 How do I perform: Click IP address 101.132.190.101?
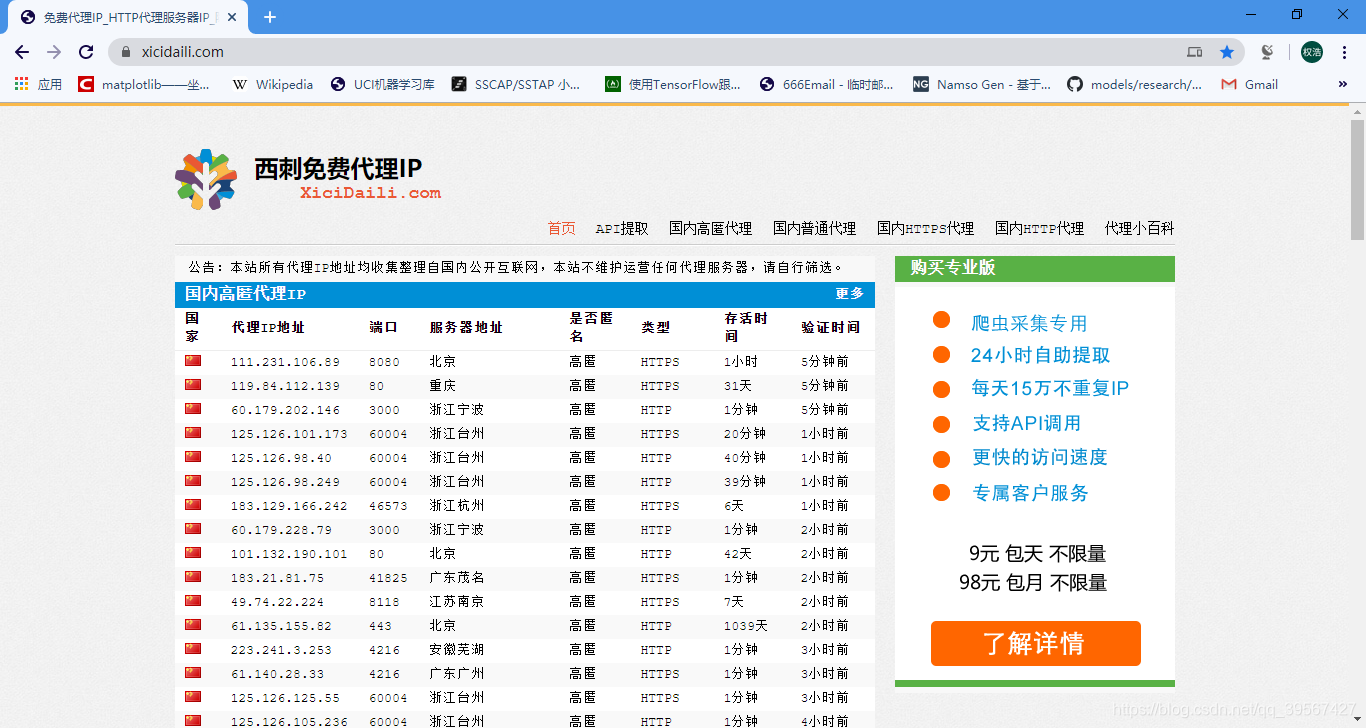(289, 554)
